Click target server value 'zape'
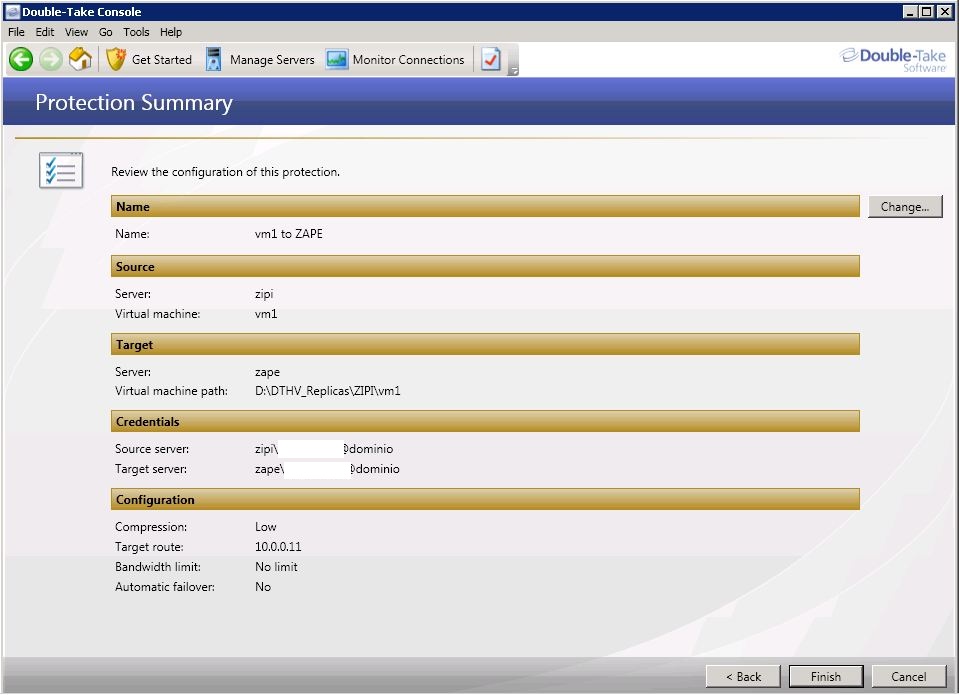This screenshot has width=959, height=695. click(x=267, y=372)
